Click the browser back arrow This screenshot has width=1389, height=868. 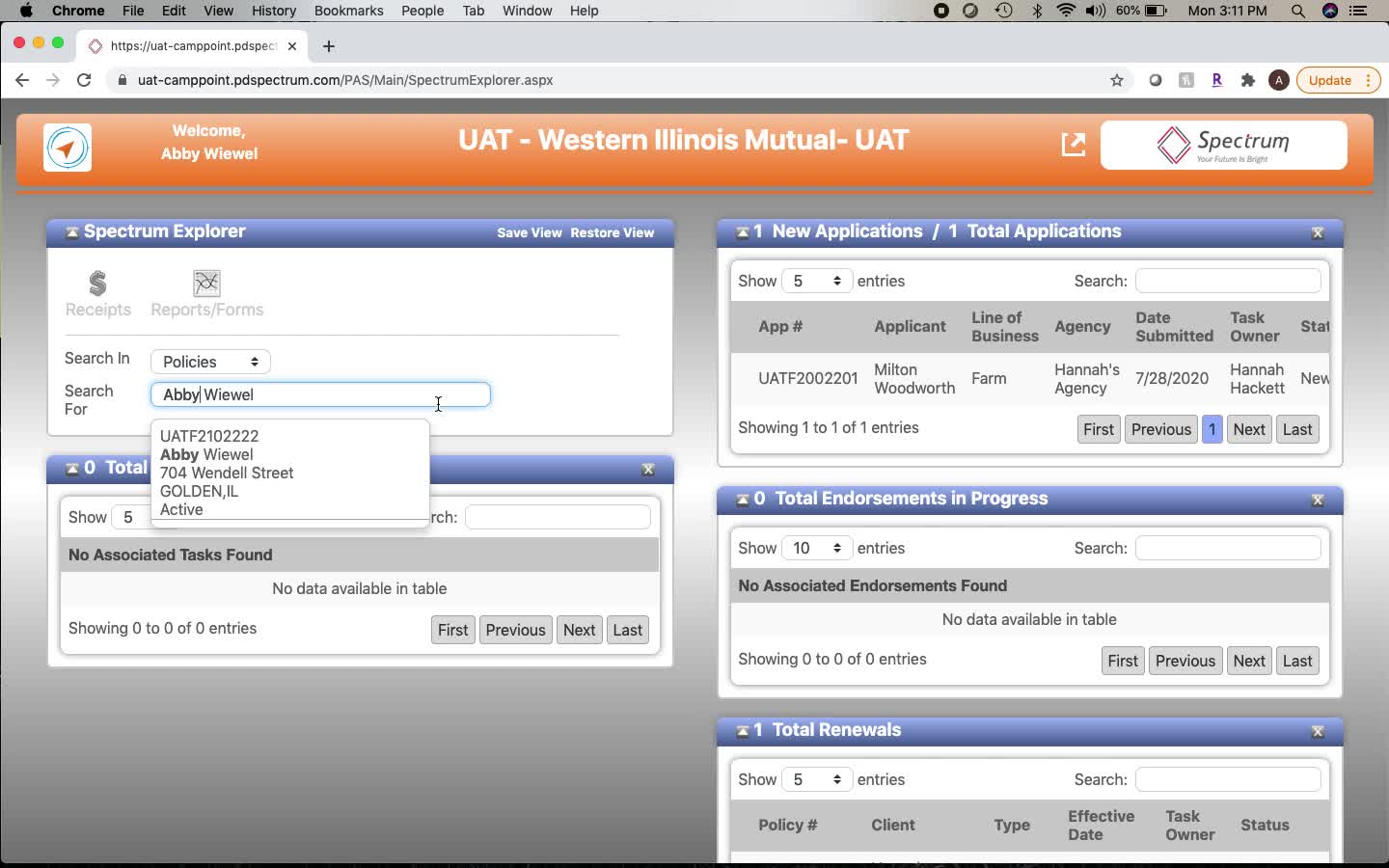pos(21,80)
